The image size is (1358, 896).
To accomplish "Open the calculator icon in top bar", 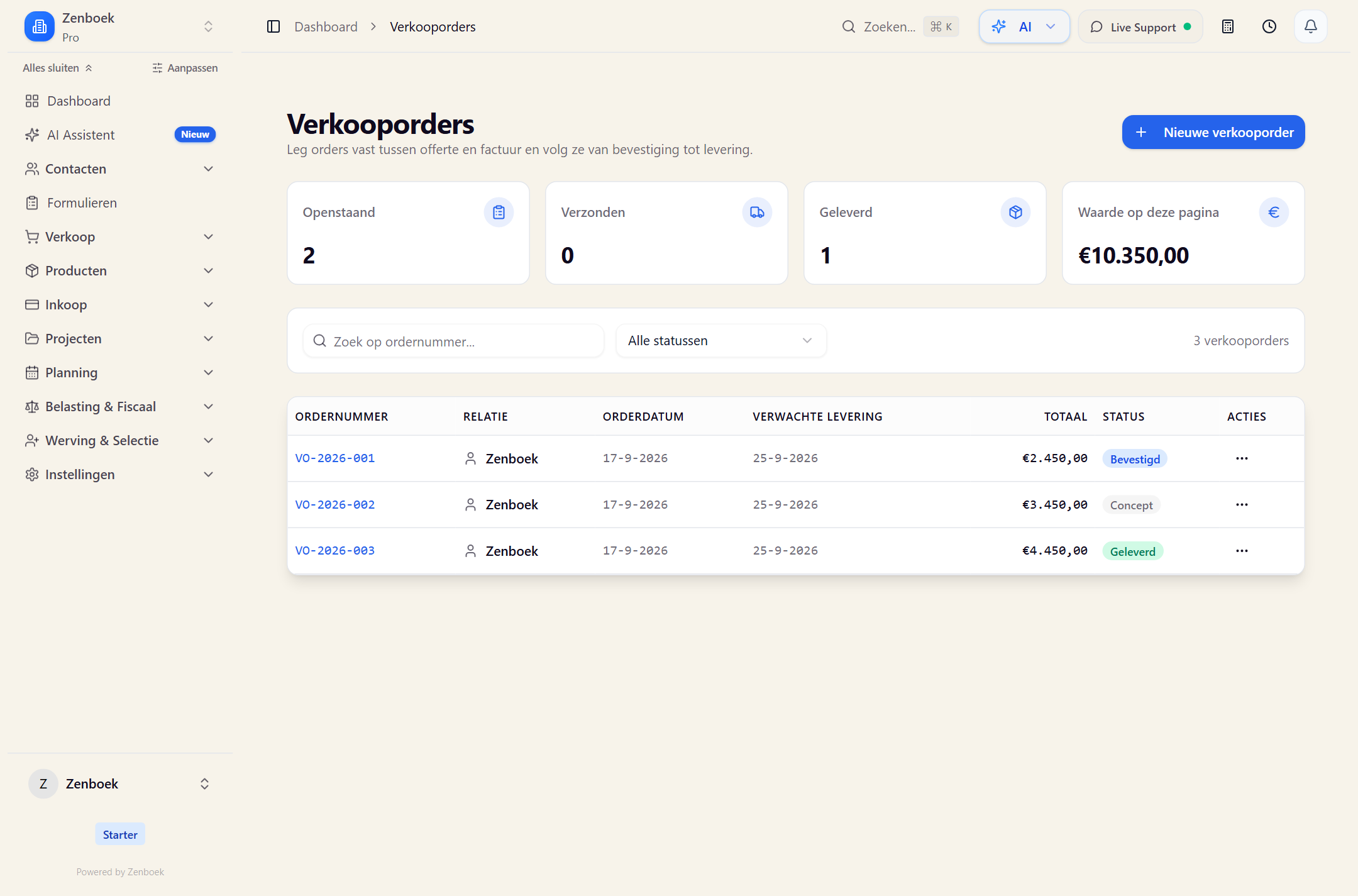I will click(x=1228, y=26).
